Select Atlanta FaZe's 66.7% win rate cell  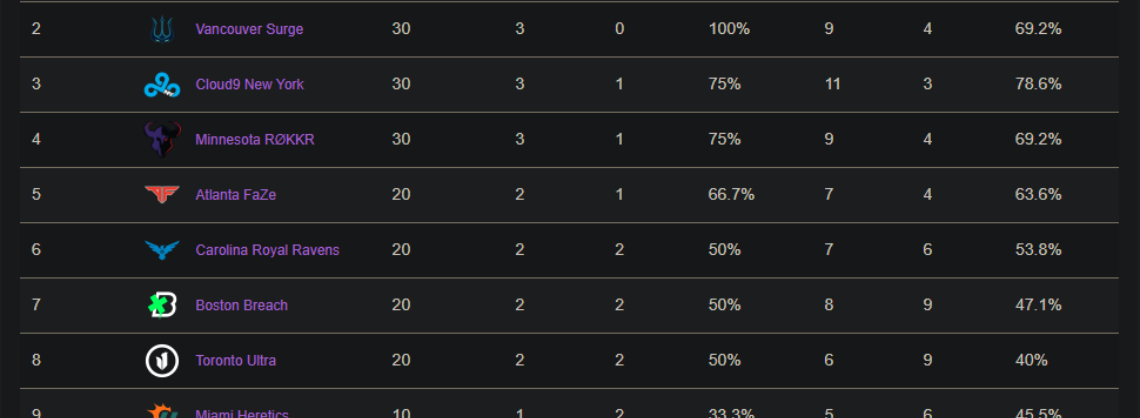tap(731, 195)
